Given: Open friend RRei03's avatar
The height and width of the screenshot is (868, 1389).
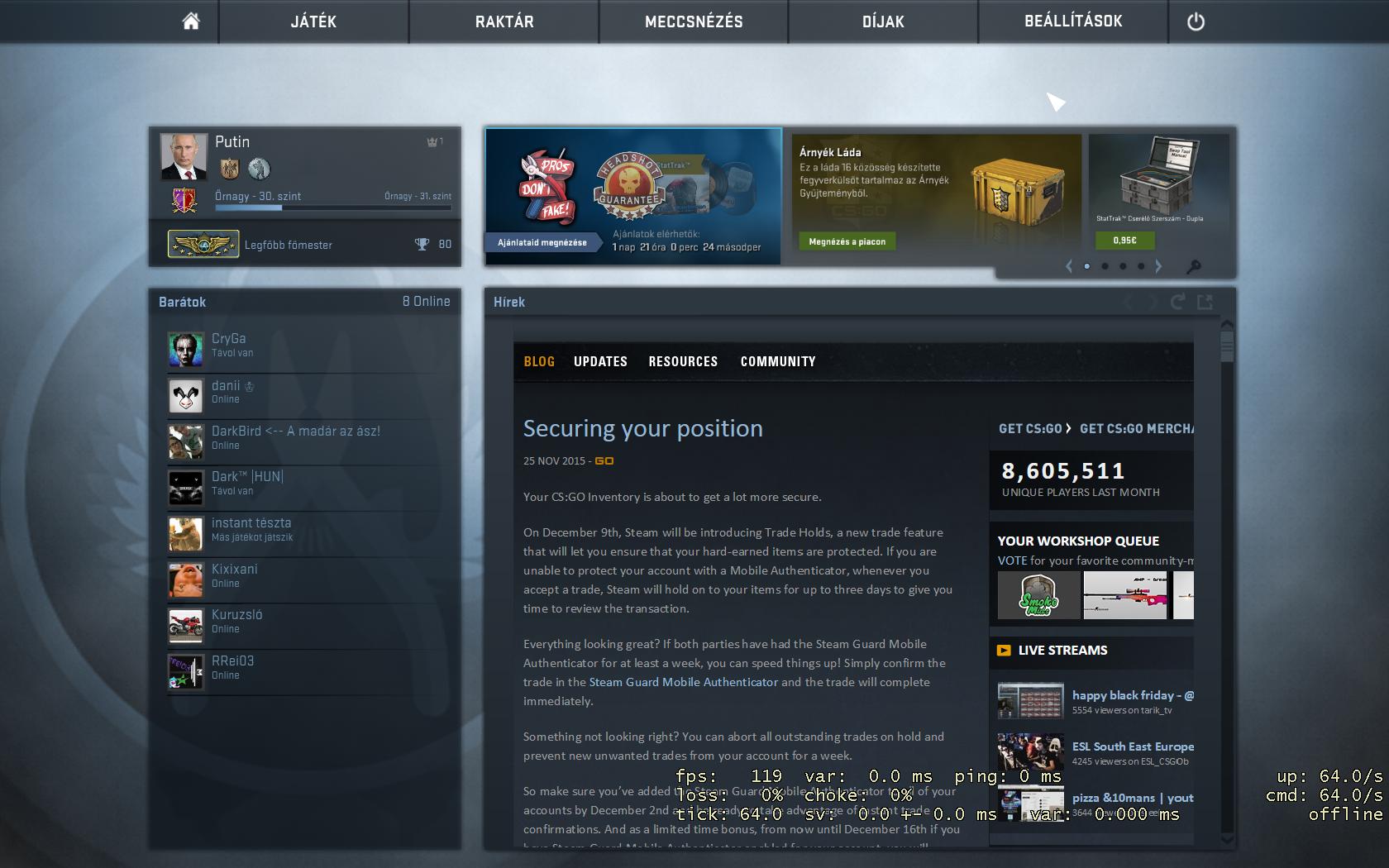Looking at the screenshot, I should tap(185, 672).
